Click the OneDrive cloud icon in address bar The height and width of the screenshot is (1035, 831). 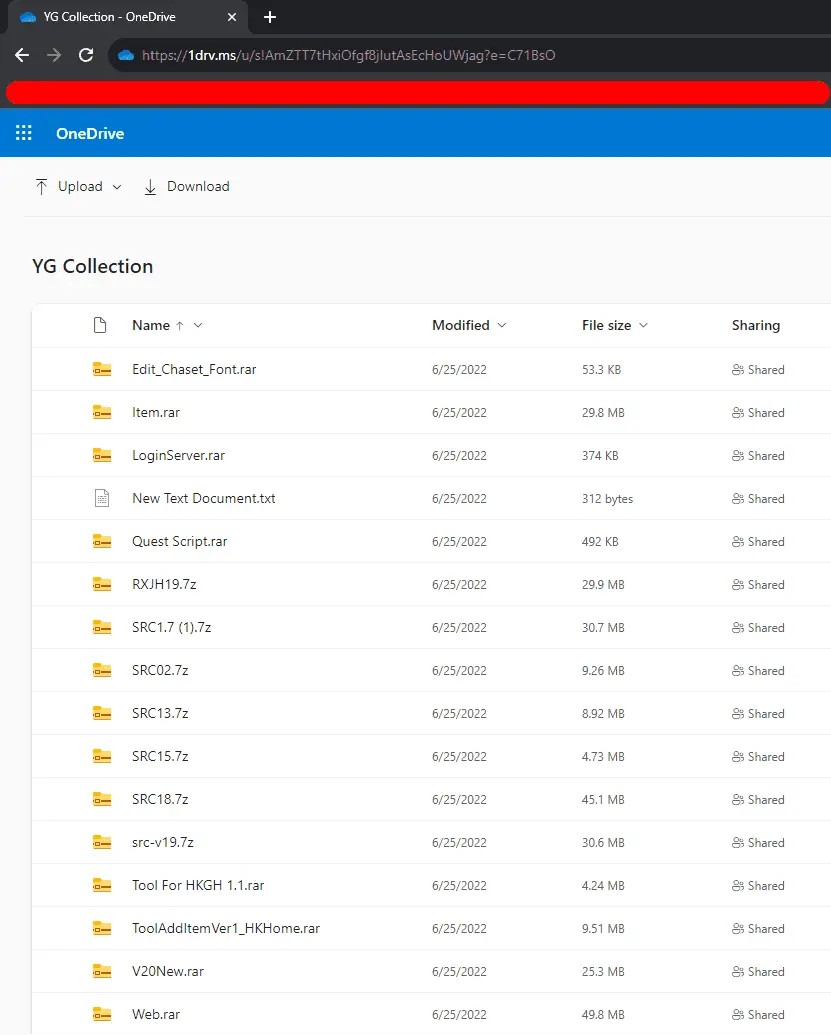tap(126, 55)
